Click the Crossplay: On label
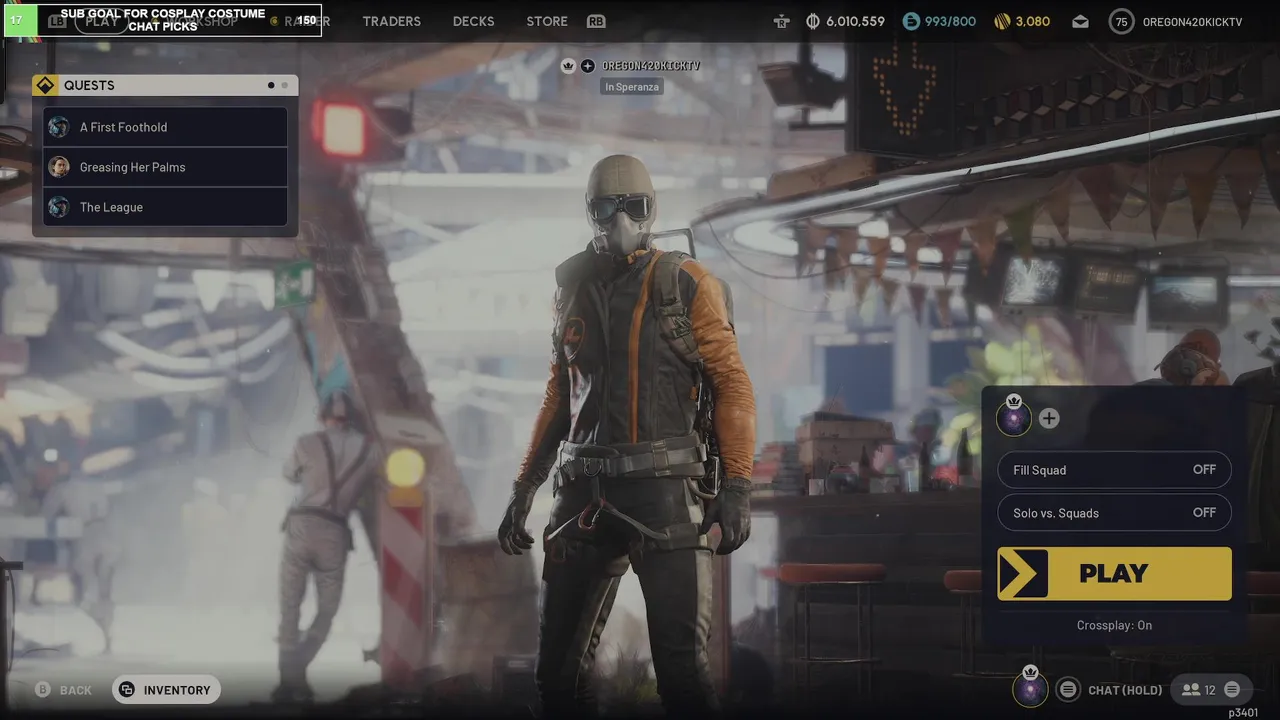The width and height of the screenshot is (1280, 720). pyautogui.click(x=1114, y=625)
